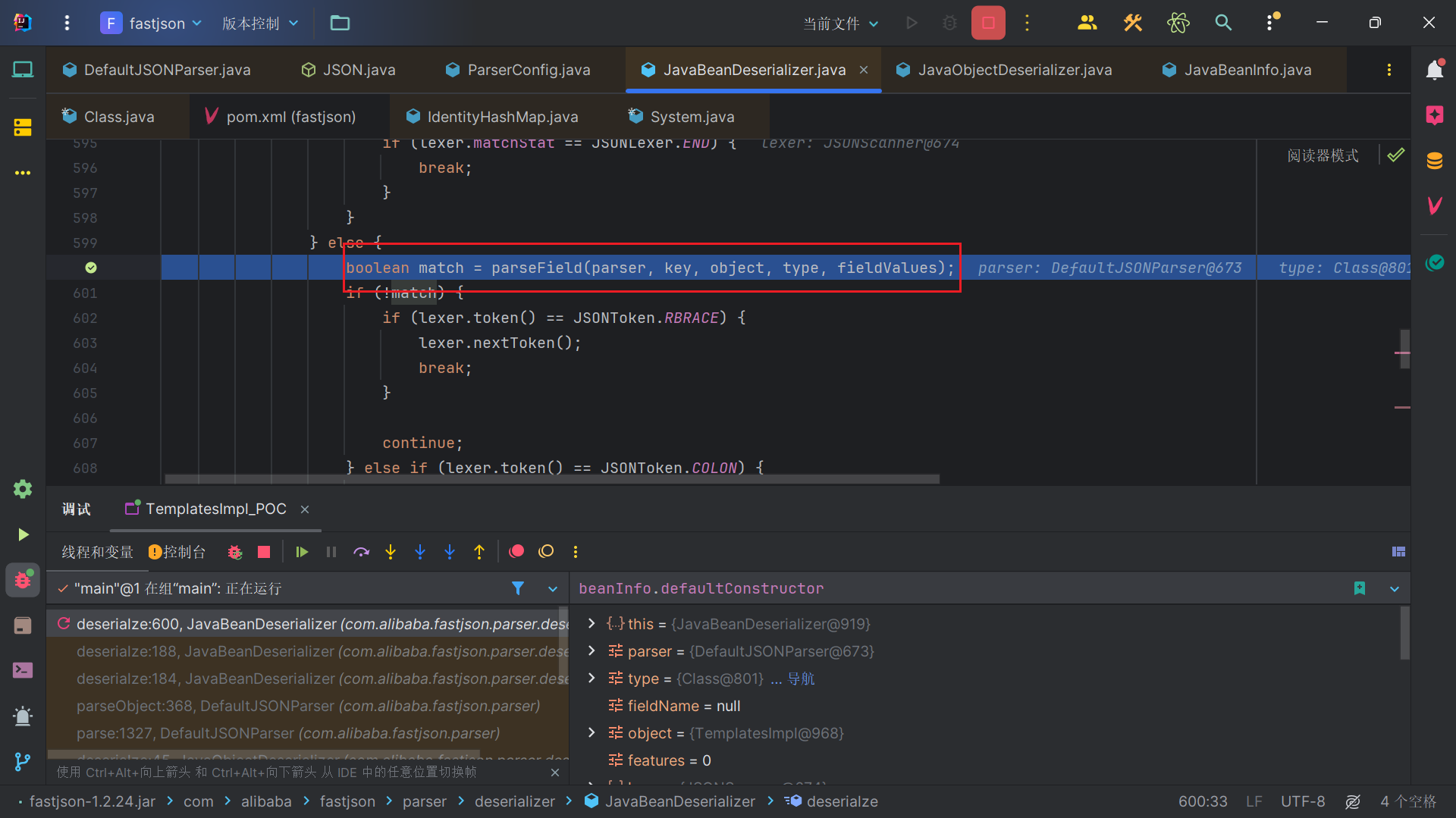Open the version control dropdown (版本控制)
The image size is (1456, 818).
[260, 23]
